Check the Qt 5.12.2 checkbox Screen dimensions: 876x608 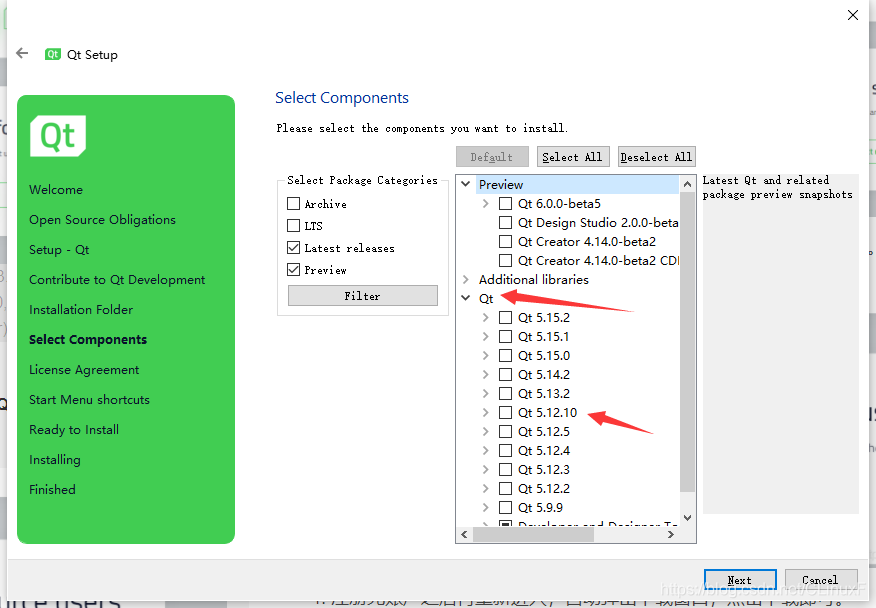[x=505, y=488]
